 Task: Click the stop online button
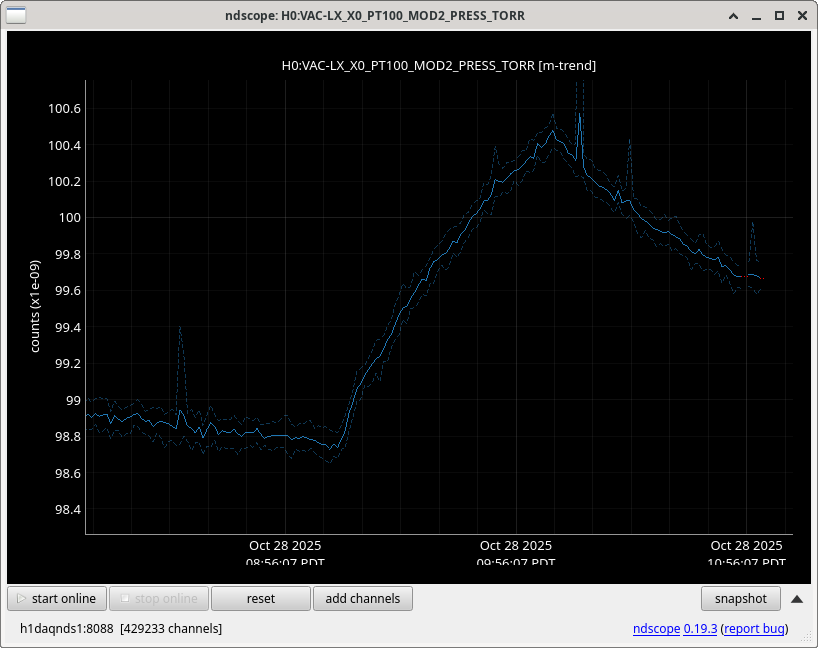pos(159,599)
